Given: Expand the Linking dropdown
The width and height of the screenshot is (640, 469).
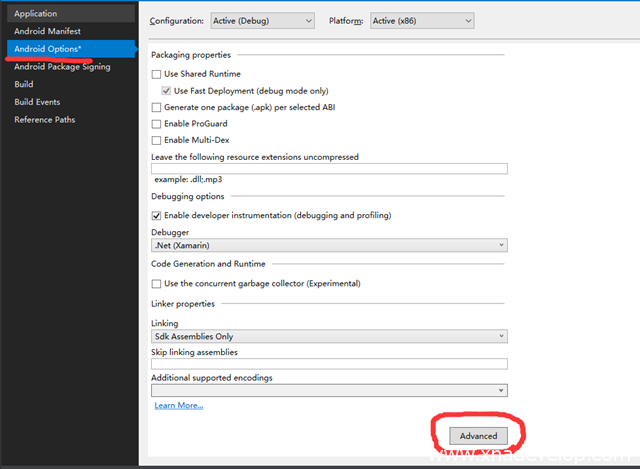Looking at the screenshot, I should tap(329, 337).
